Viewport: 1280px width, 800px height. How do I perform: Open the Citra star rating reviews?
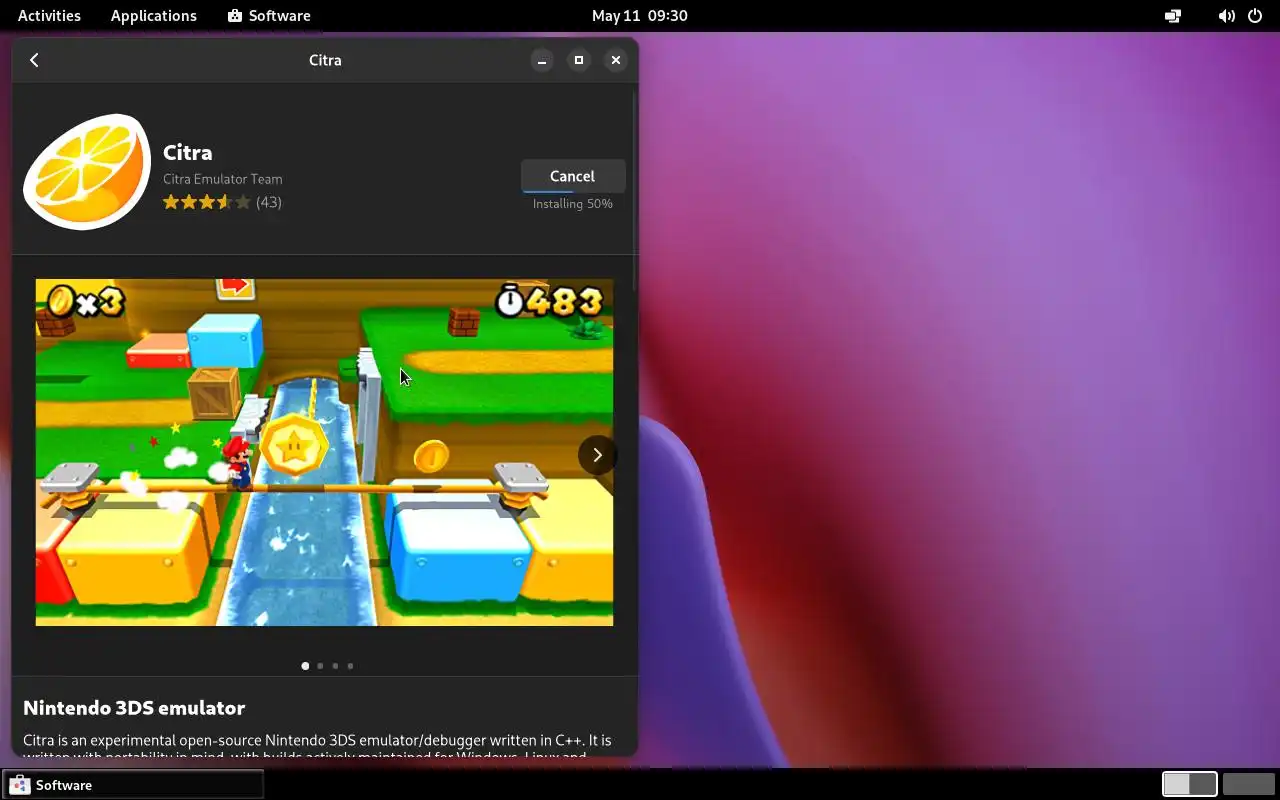pos(206,202)
